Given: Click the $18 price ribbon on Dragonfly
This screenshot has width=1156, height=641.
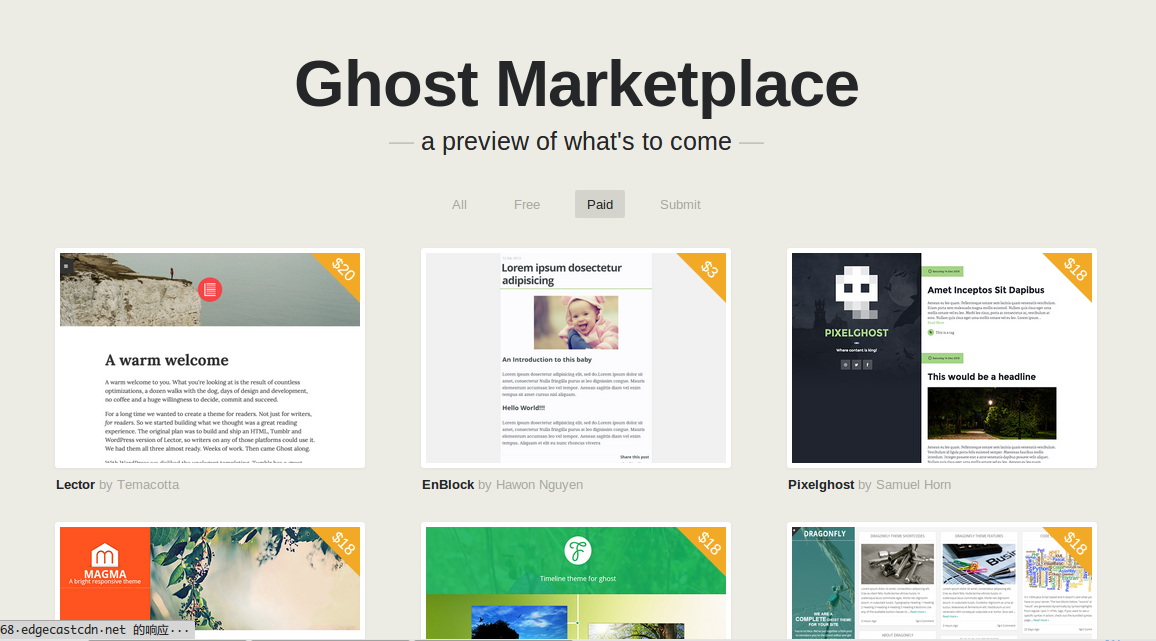Looking at the screenshot, I should [1074, 544].
